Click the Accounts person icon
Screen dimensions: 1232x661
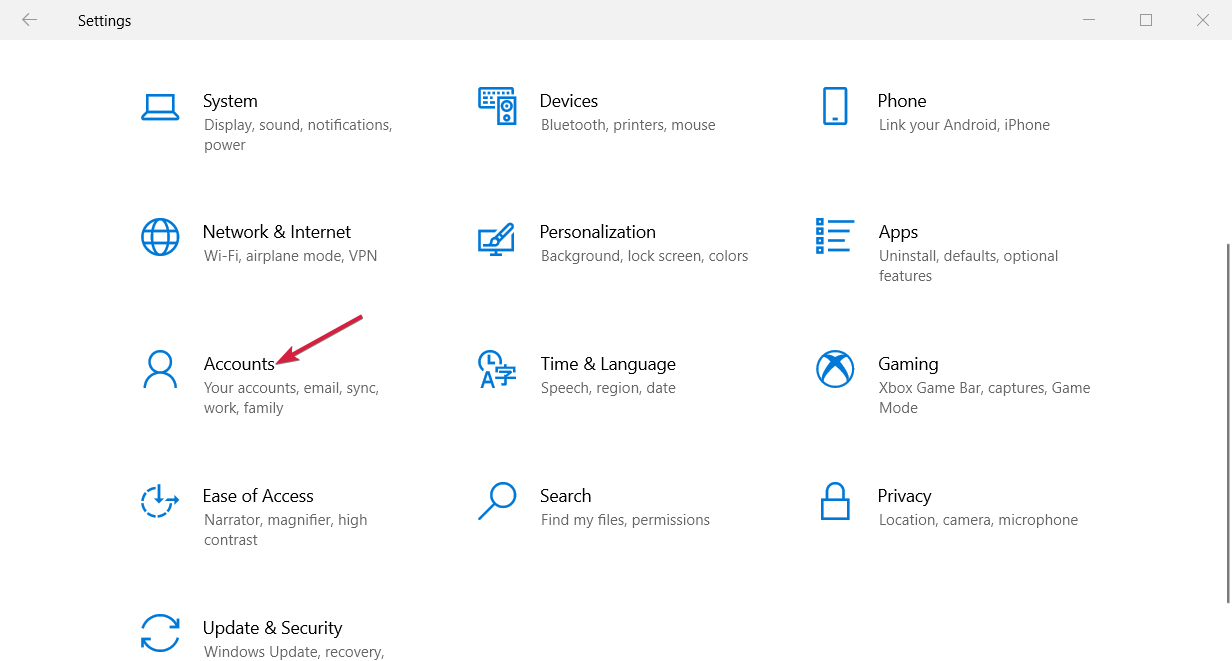pyautogui.click(x=160, y=369)
